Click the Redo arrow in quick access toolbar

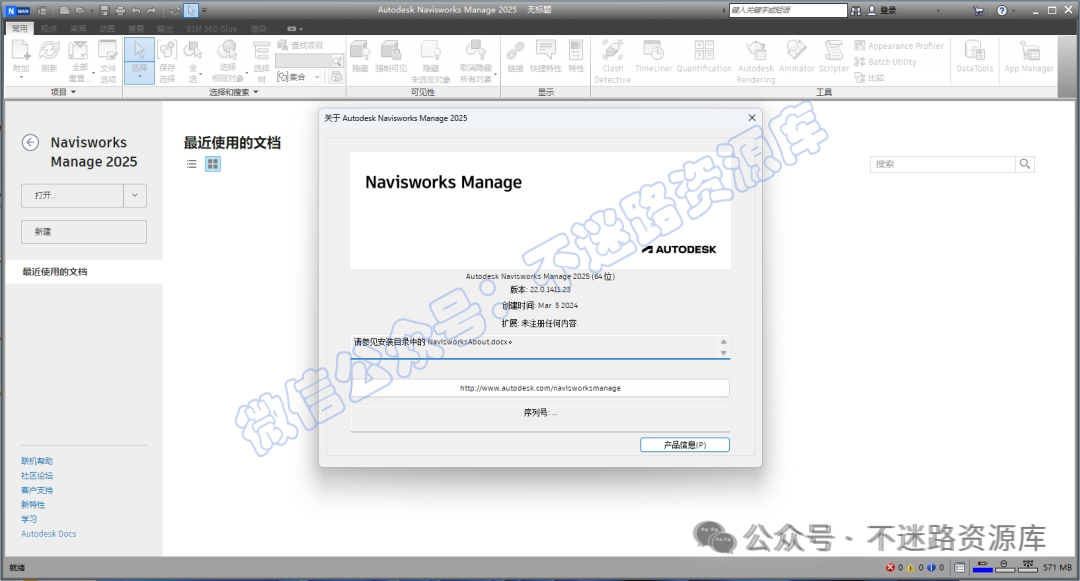(152, 10)
